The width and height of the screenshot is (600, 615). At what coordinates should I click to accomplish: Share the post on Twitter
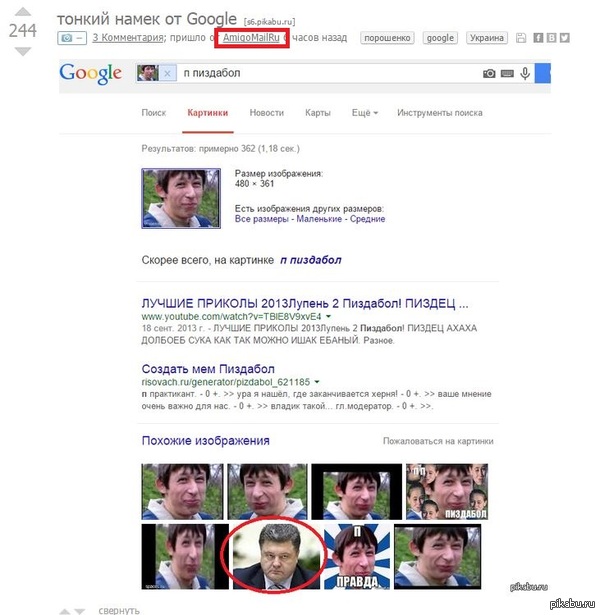click(564, 38)
